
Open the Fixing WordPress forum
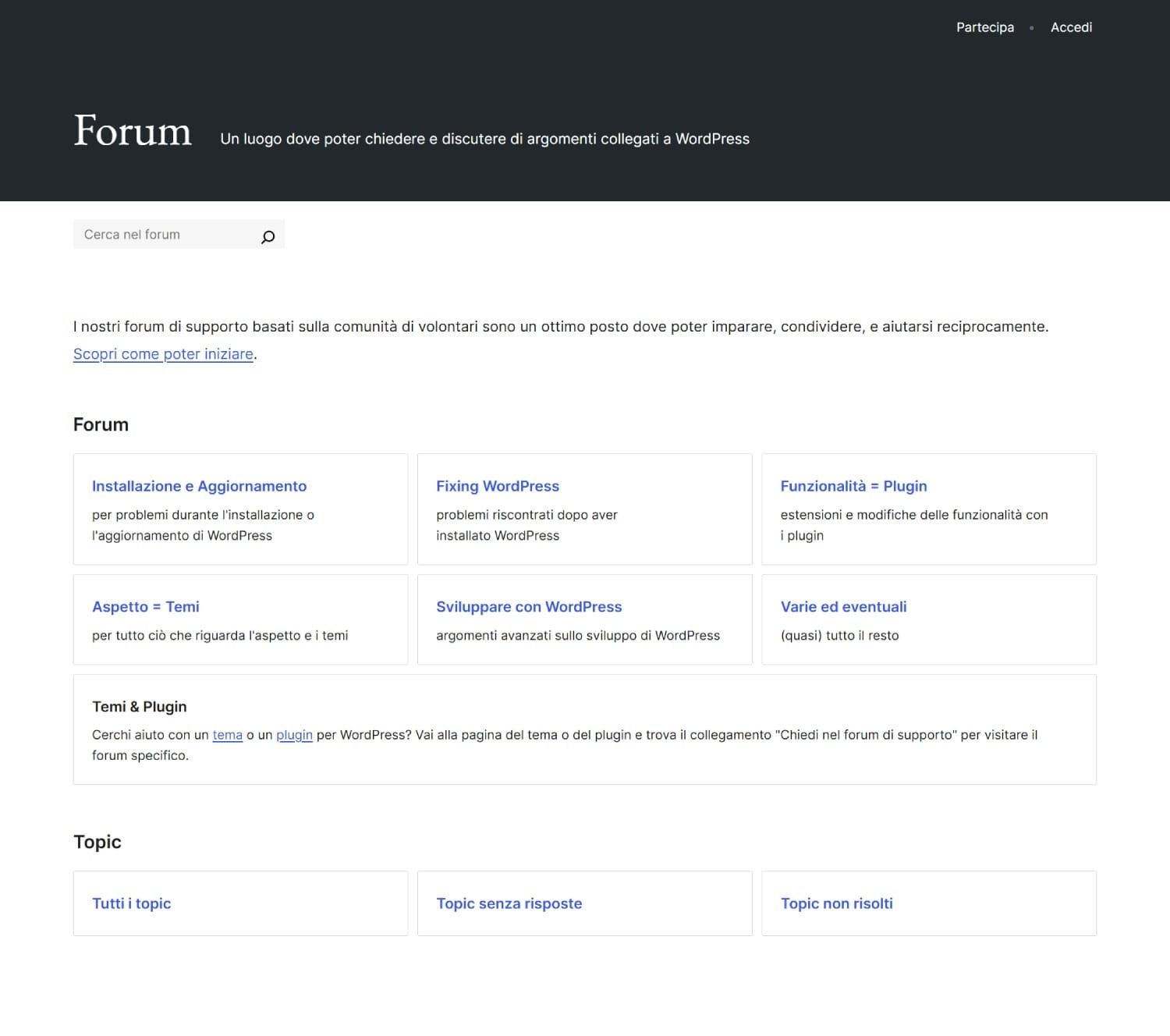click(x=497, y=486)
